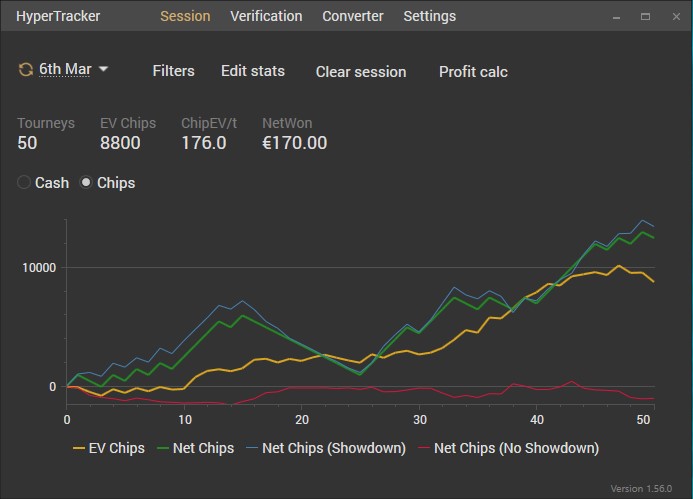This screenshot has height=499, width=693.
Task: Open the Filters panel
Action: tap(173, 71)
